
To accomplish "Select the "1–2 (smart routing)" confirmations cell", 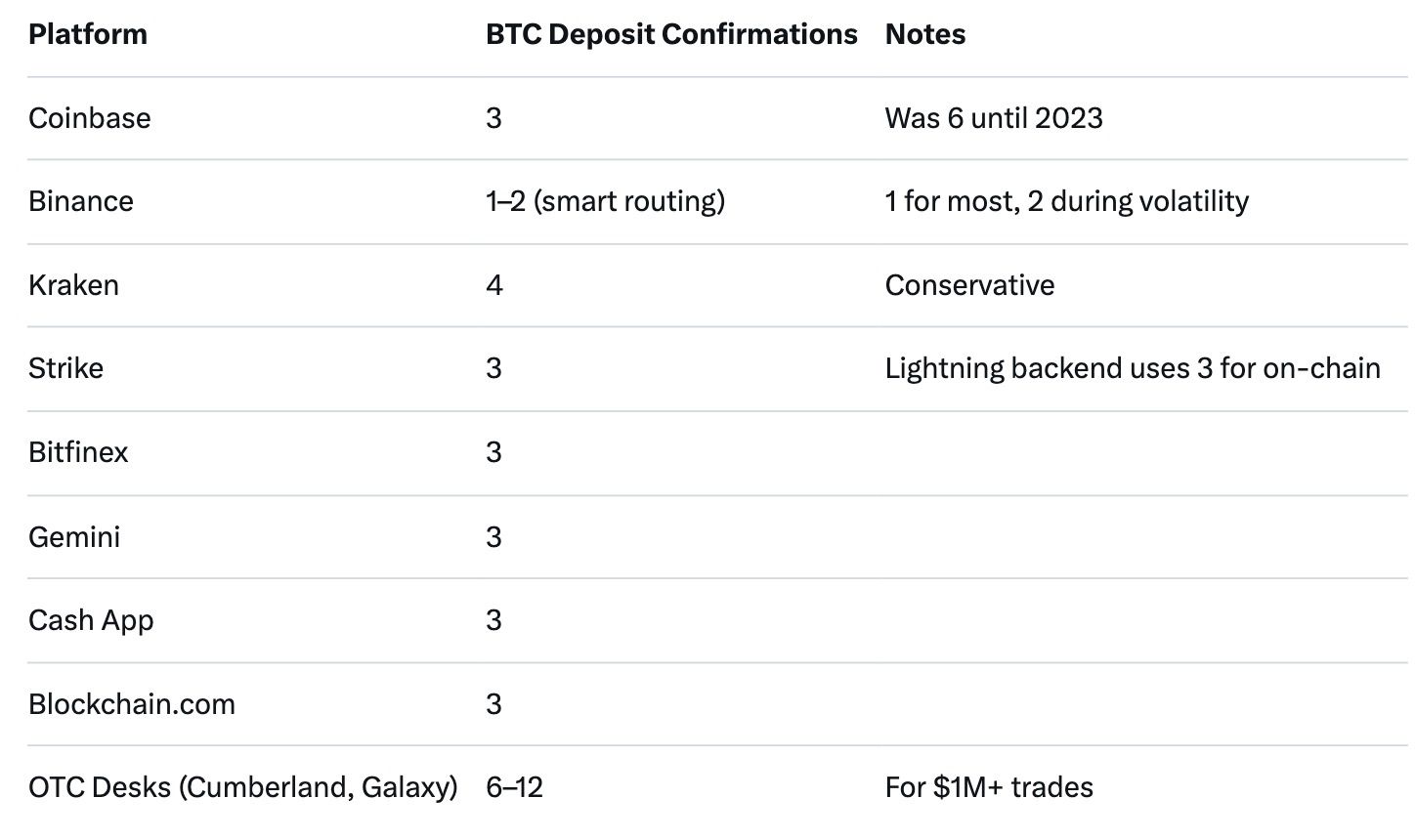I will coord(605,201).
